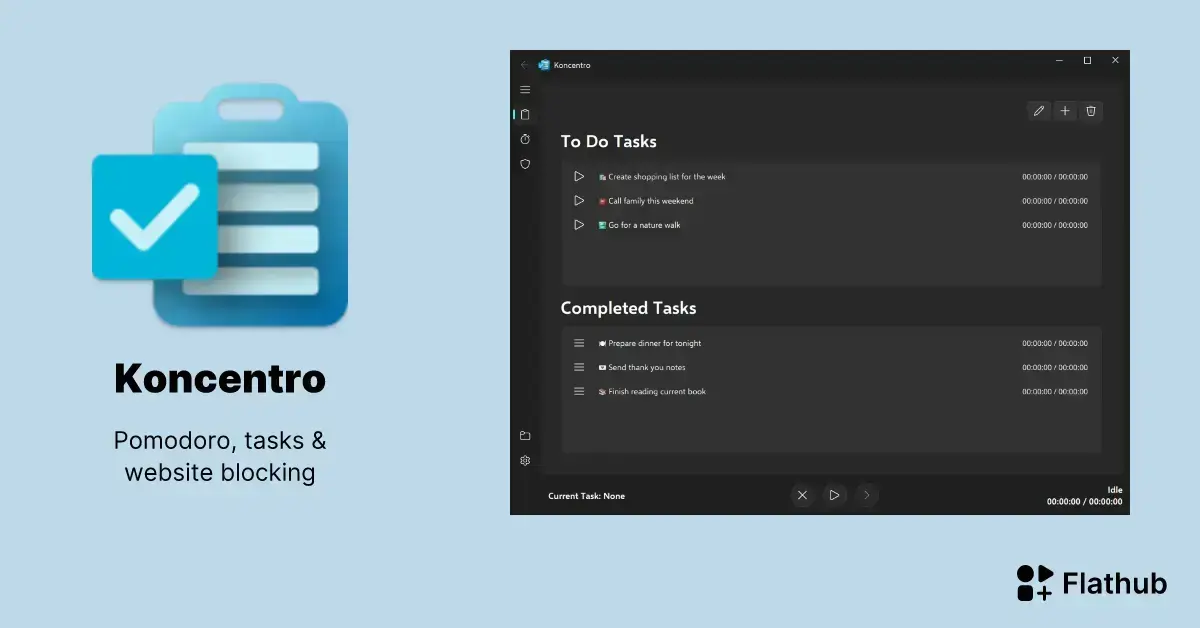Screen dimensions: 1200x628
Task: Click the handle icon beside 'Prepare dinner for tonight'
Action: click(x=579, y=343)
